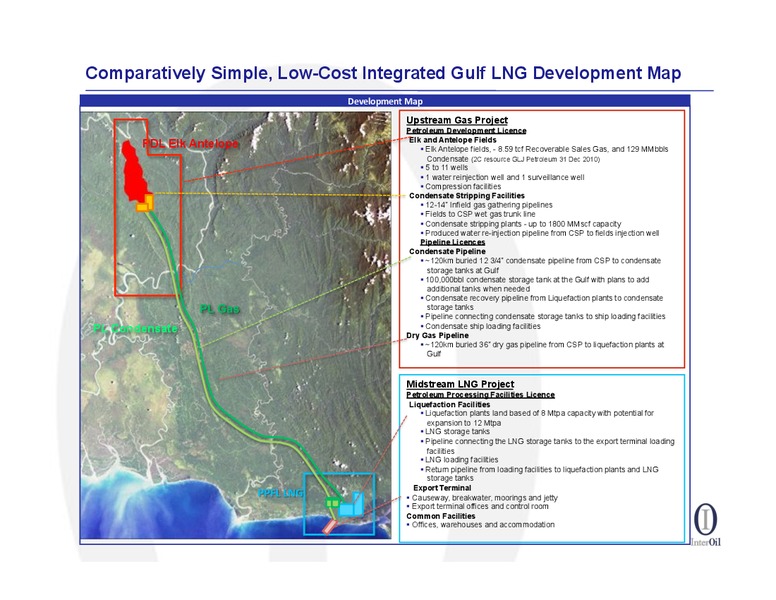This screenshot has width=776, height=600.
Task: Click the 'LNG loading facilities' bullet
Action: pos(459,460)
